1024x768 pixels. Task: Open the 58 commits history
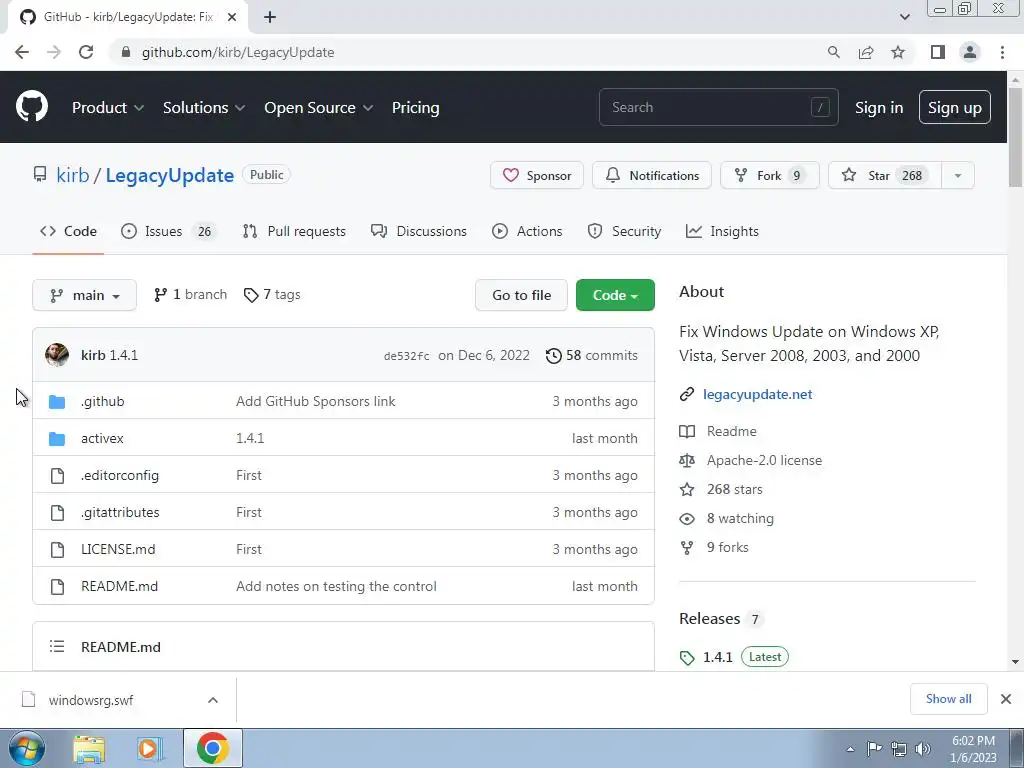pos(592,355)
